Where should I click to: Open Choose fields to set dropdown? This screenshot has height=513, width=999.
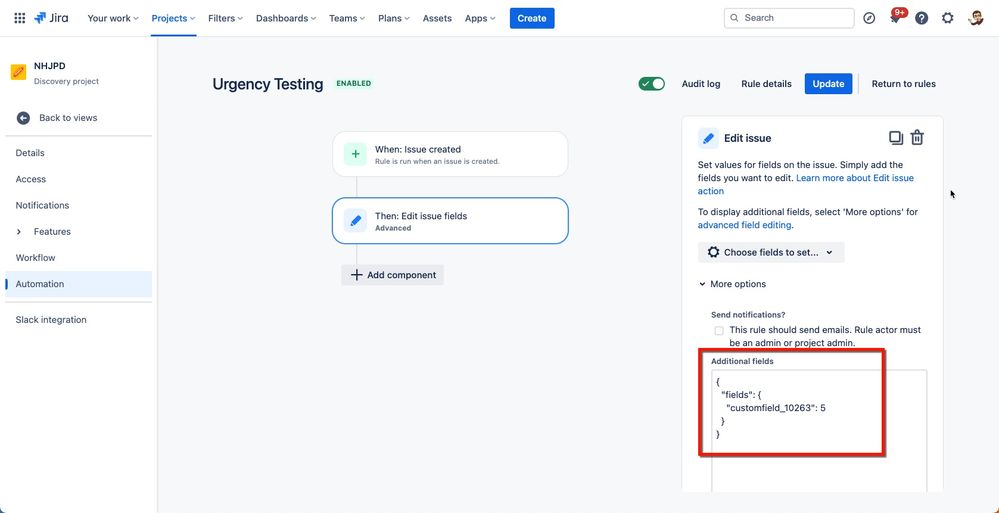pos(771,252)
